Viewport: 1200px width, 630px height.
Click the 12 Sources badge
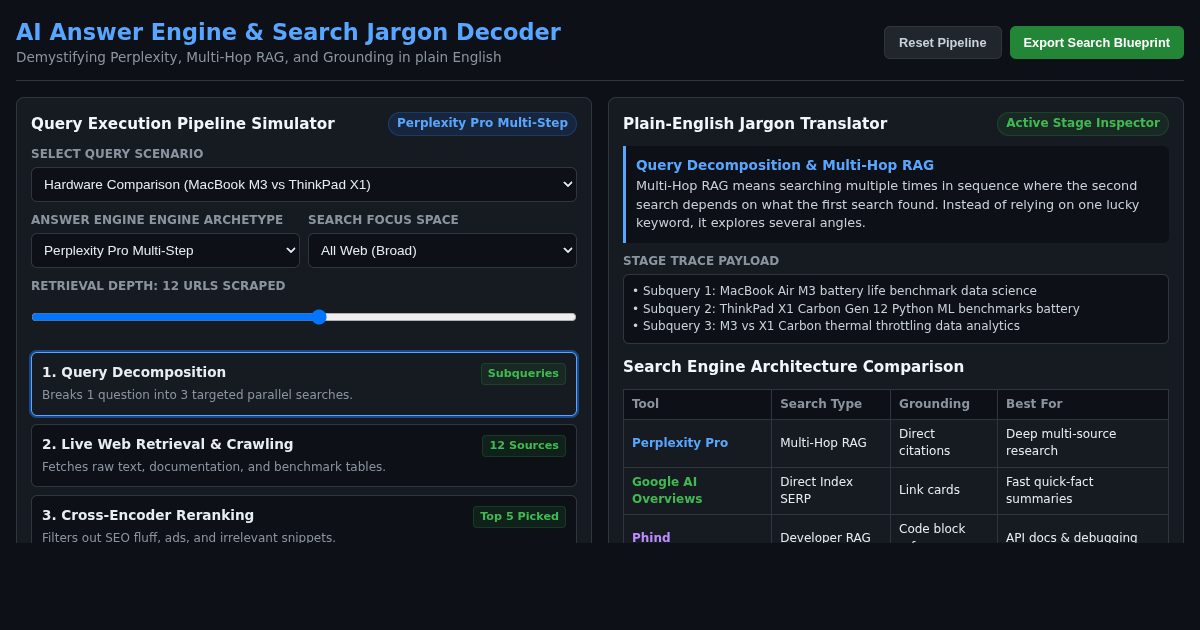(x=524, y=446)
